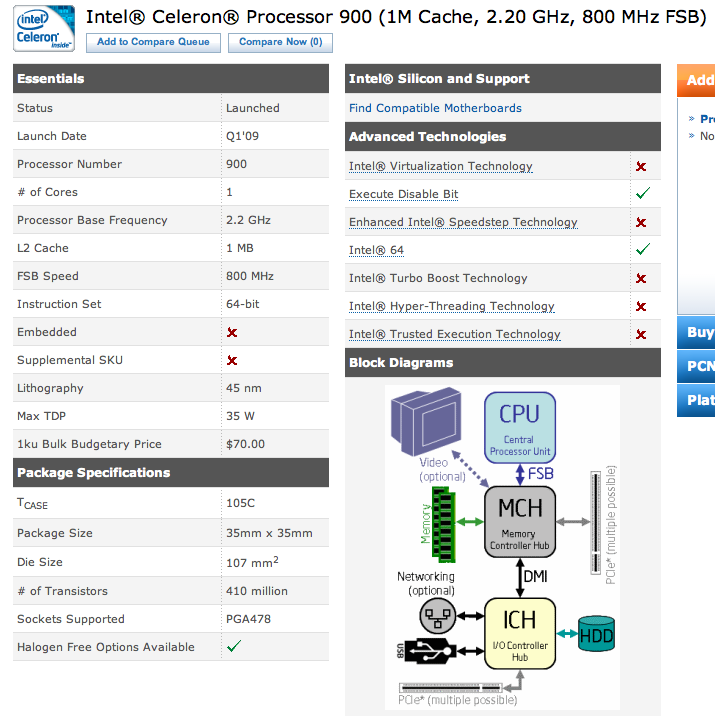The width and height of the screenshot is (715, 716).
Task: Click the '$70.00' price value
Action: [245, 444]
